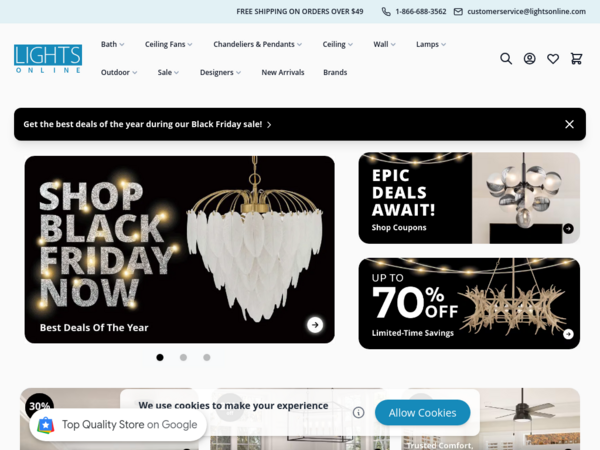
Task: Open wishlist heart icon
Action: click(553, 59)
